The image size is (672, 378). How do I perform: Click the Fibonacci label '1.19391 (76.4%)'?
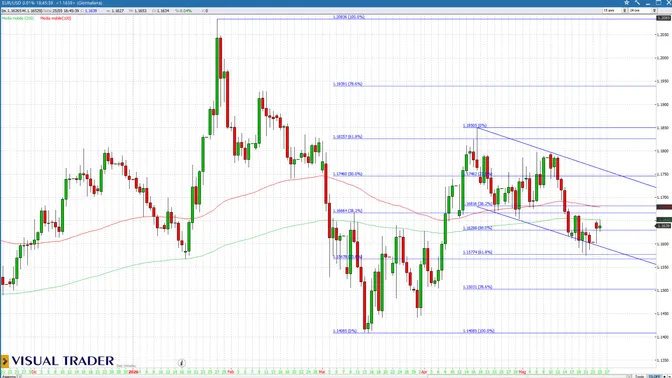[x=348, y=84]
